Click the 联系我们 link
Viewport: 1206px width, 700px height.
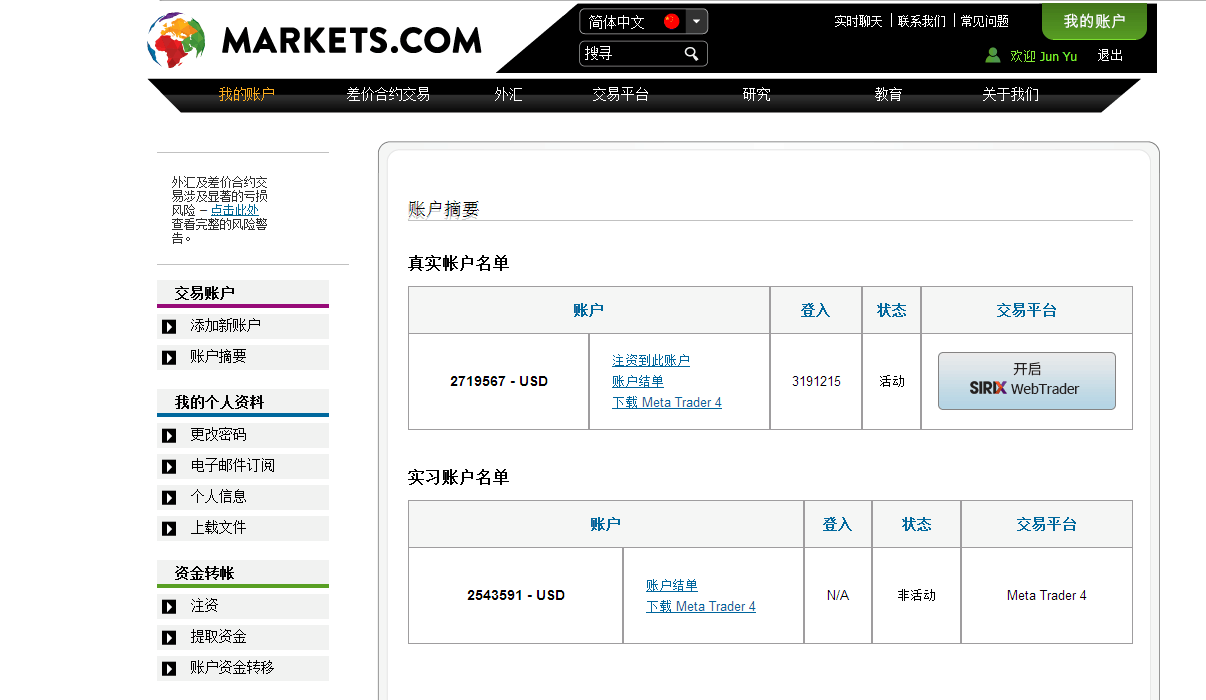coord(921,21)
